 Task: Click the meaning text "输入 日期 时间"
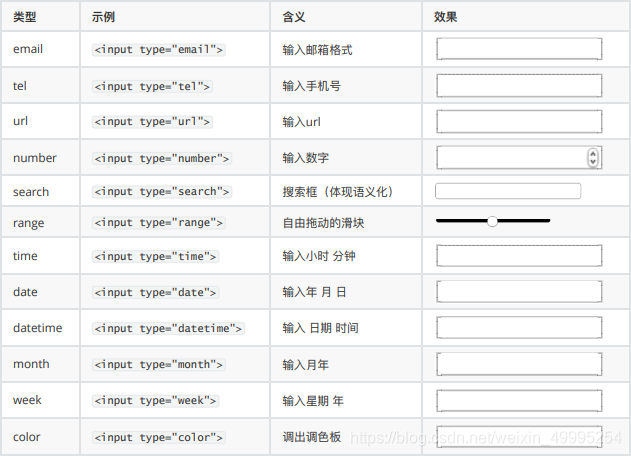(320, 328)
